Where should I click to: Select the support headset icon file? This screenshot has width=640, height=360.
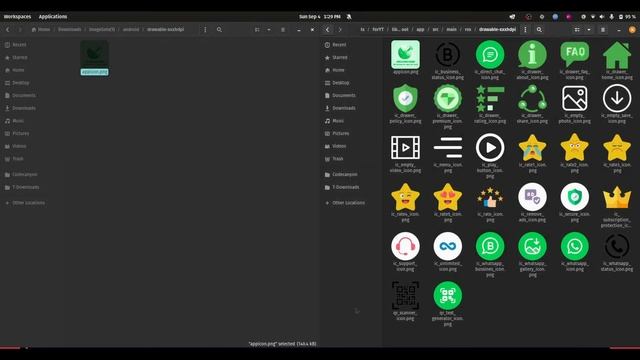[405, 247]
